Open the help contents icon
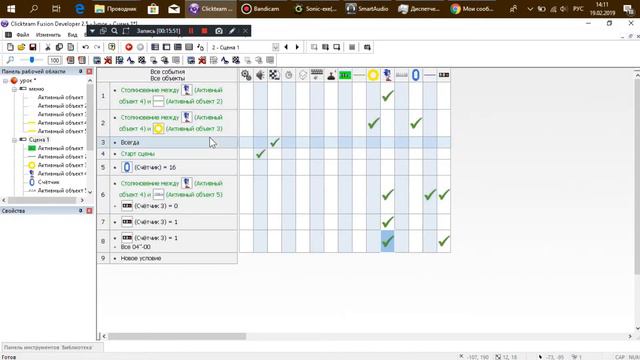 click(x=111, y=47)
